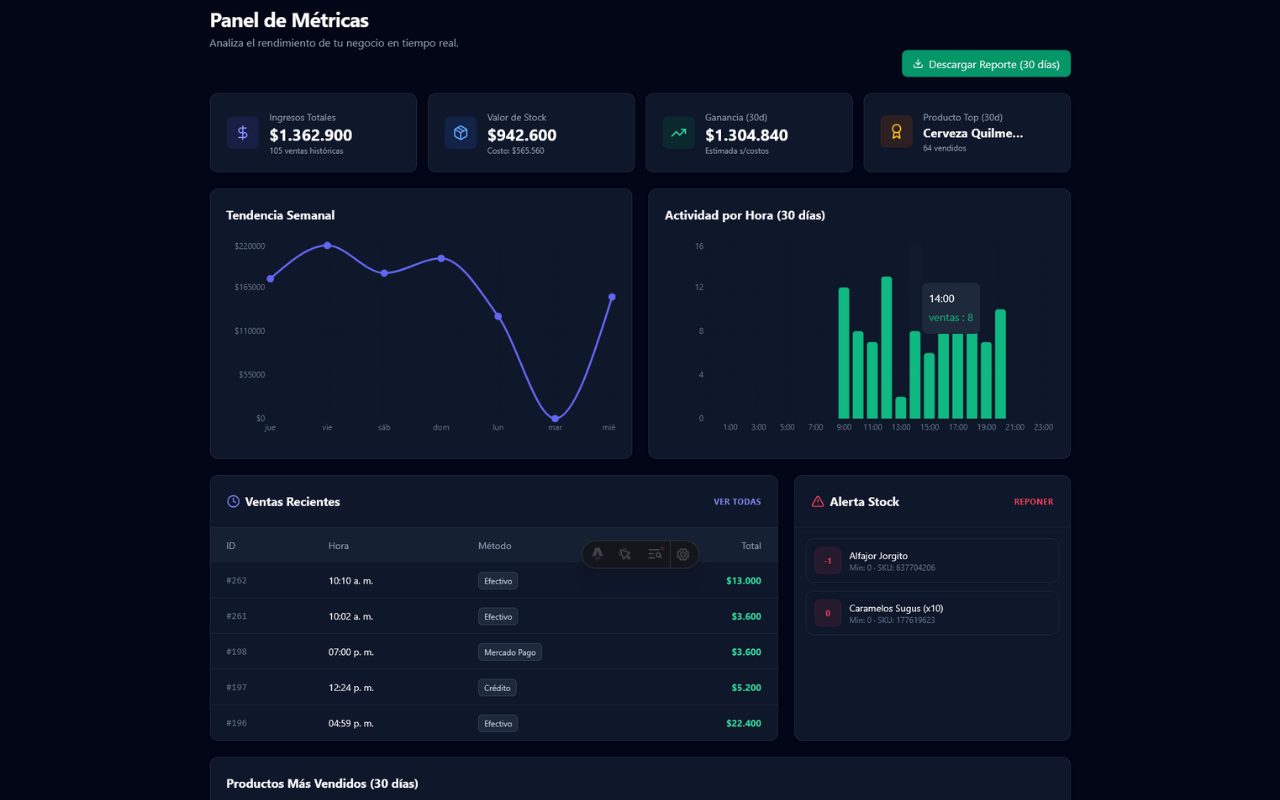Click the trending arrow icon in Ganancia card

click(678, 132)
